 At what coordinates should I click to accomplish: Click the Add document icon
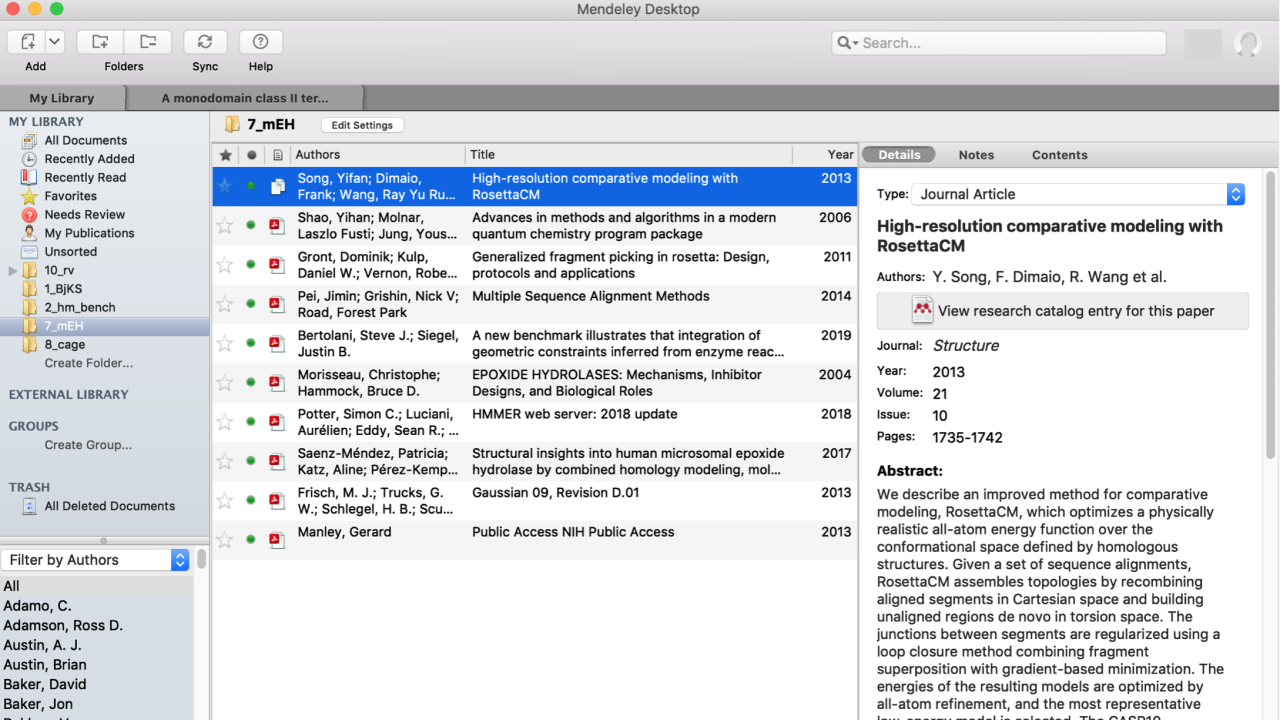[x=27, y=42]
